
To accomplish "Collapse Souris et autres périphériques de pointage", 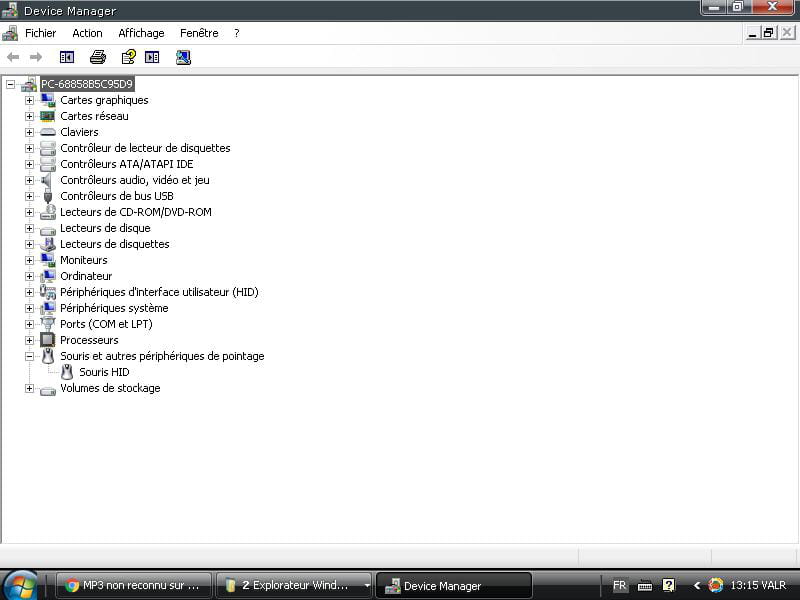I will [29, 356].
